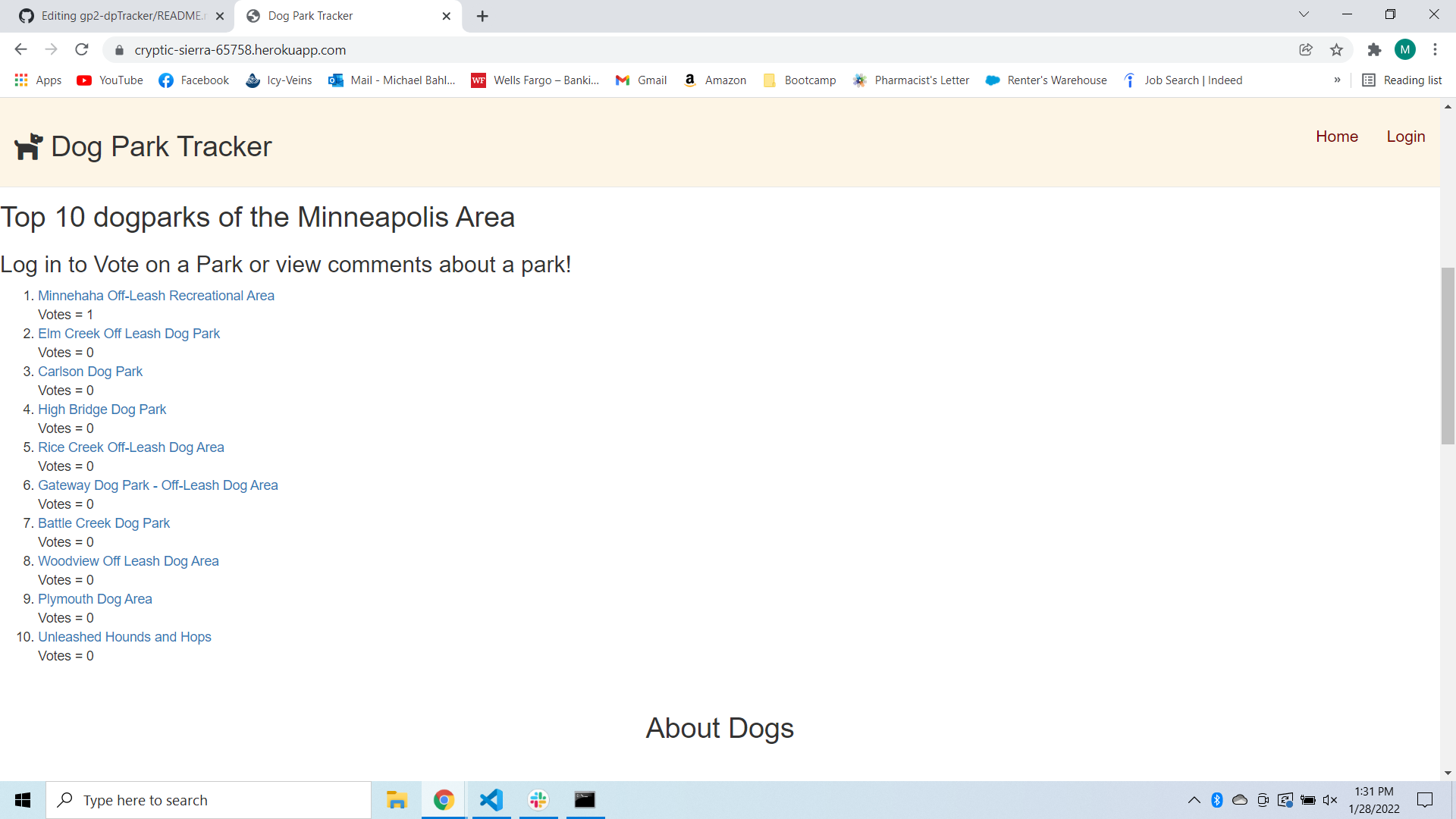Switch to Editing gp2-dpTracker README tab
The width and height of the screenshot is (1456, 819).
121,16
